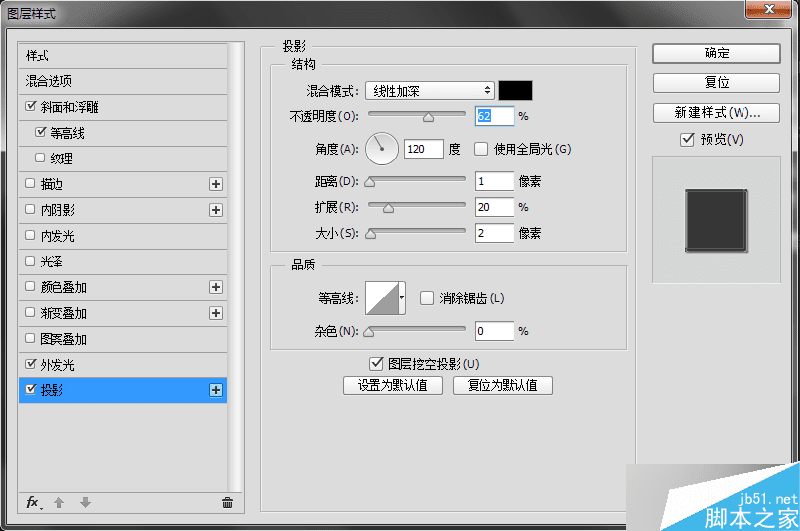
Task: Toggle 图层挖空投影 checkbox
Action: [376, 364]
